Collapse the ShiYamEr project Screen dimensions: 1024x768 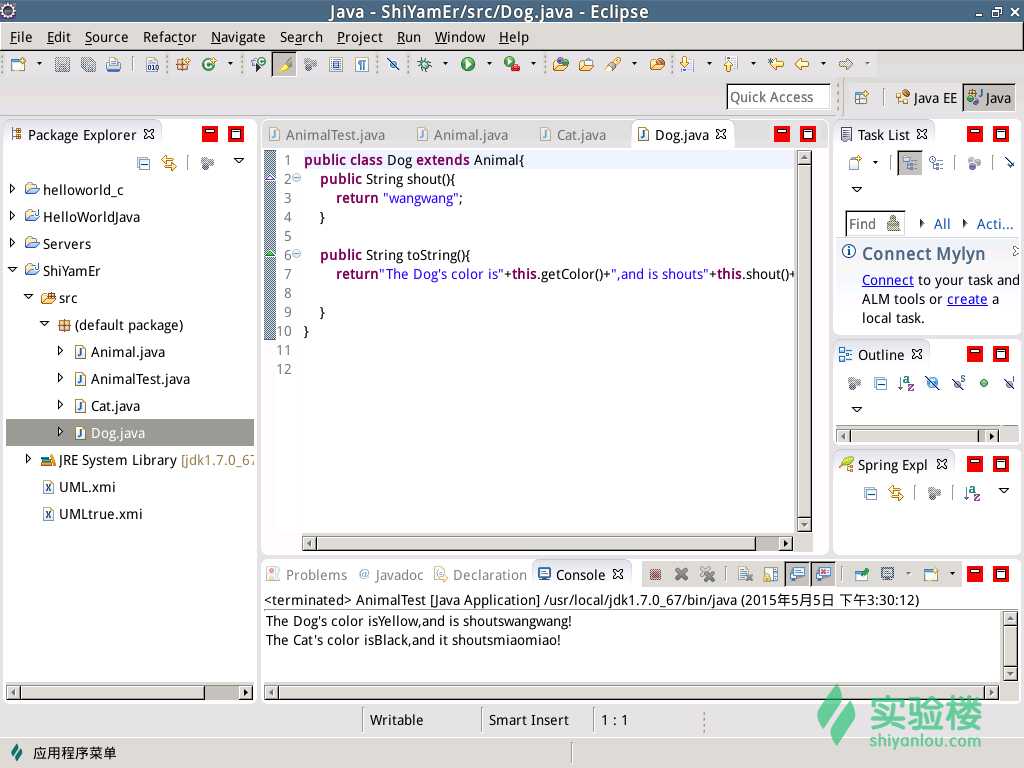pos(12,270)
